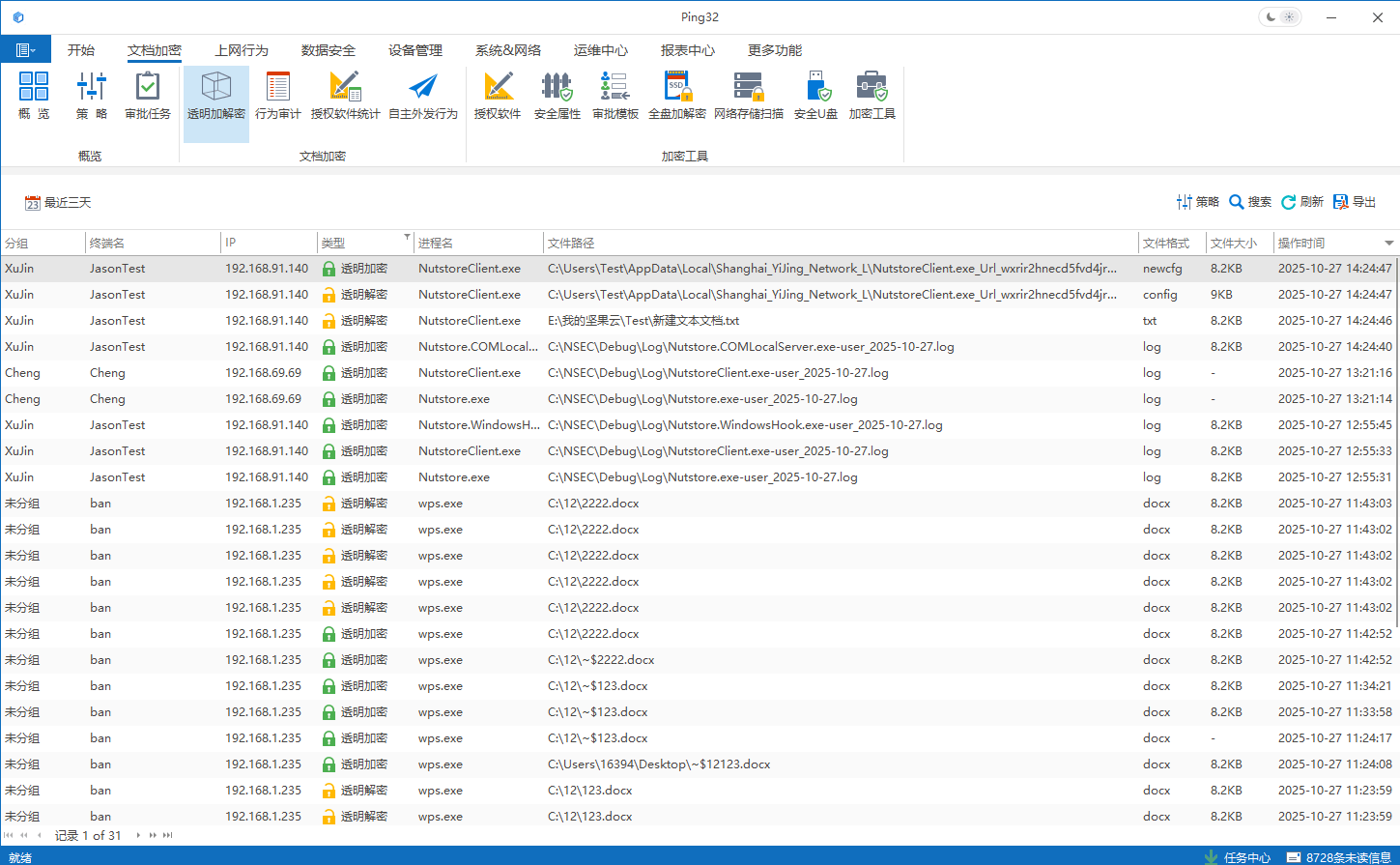
Task: Switch to the 数据安全 tab
Action: click(328, 50)
